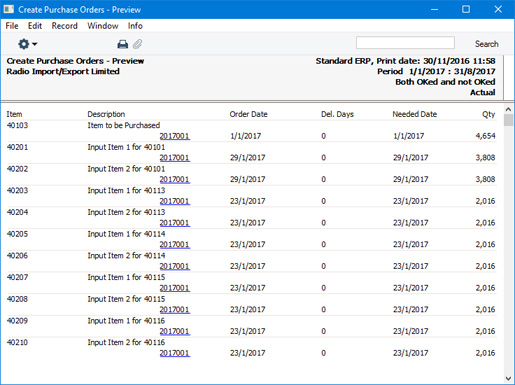The width and height of the screenshot is (515, 385).
Task: Click description 'Input Item 1 for 40114'
Action: (126, 234)
